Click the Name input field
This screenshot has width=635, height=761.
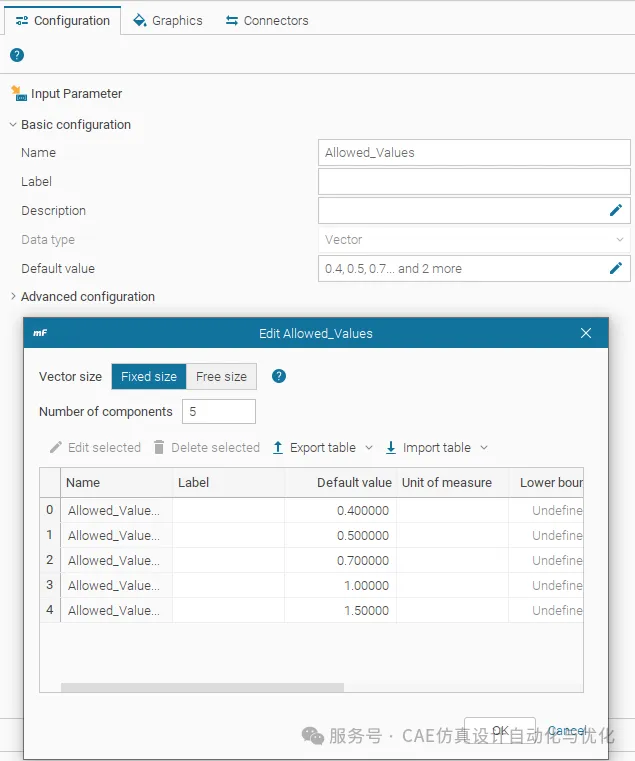pyautogui.click(x=474, y=152)
